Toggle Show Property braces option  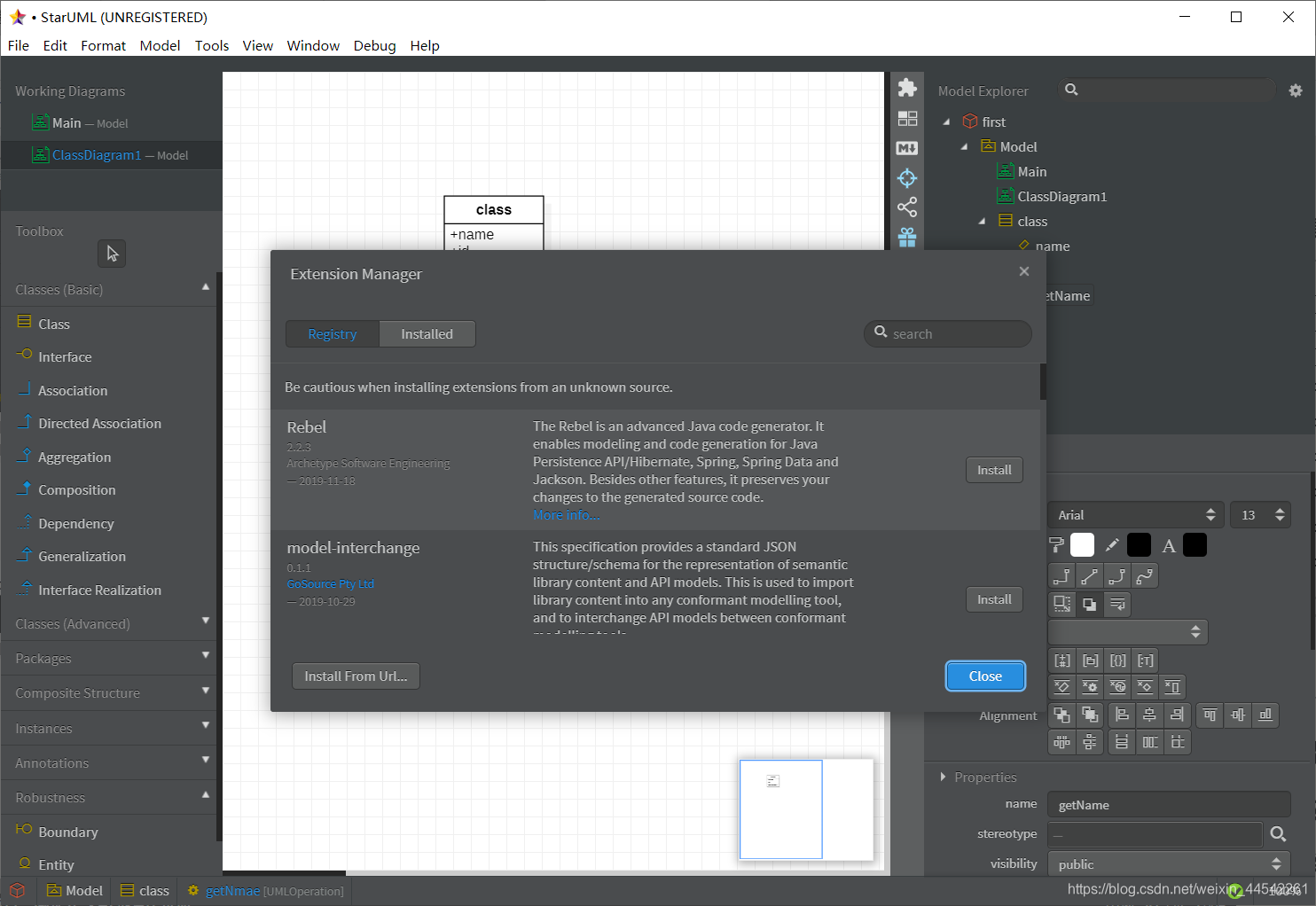[x=1117, y=660]
